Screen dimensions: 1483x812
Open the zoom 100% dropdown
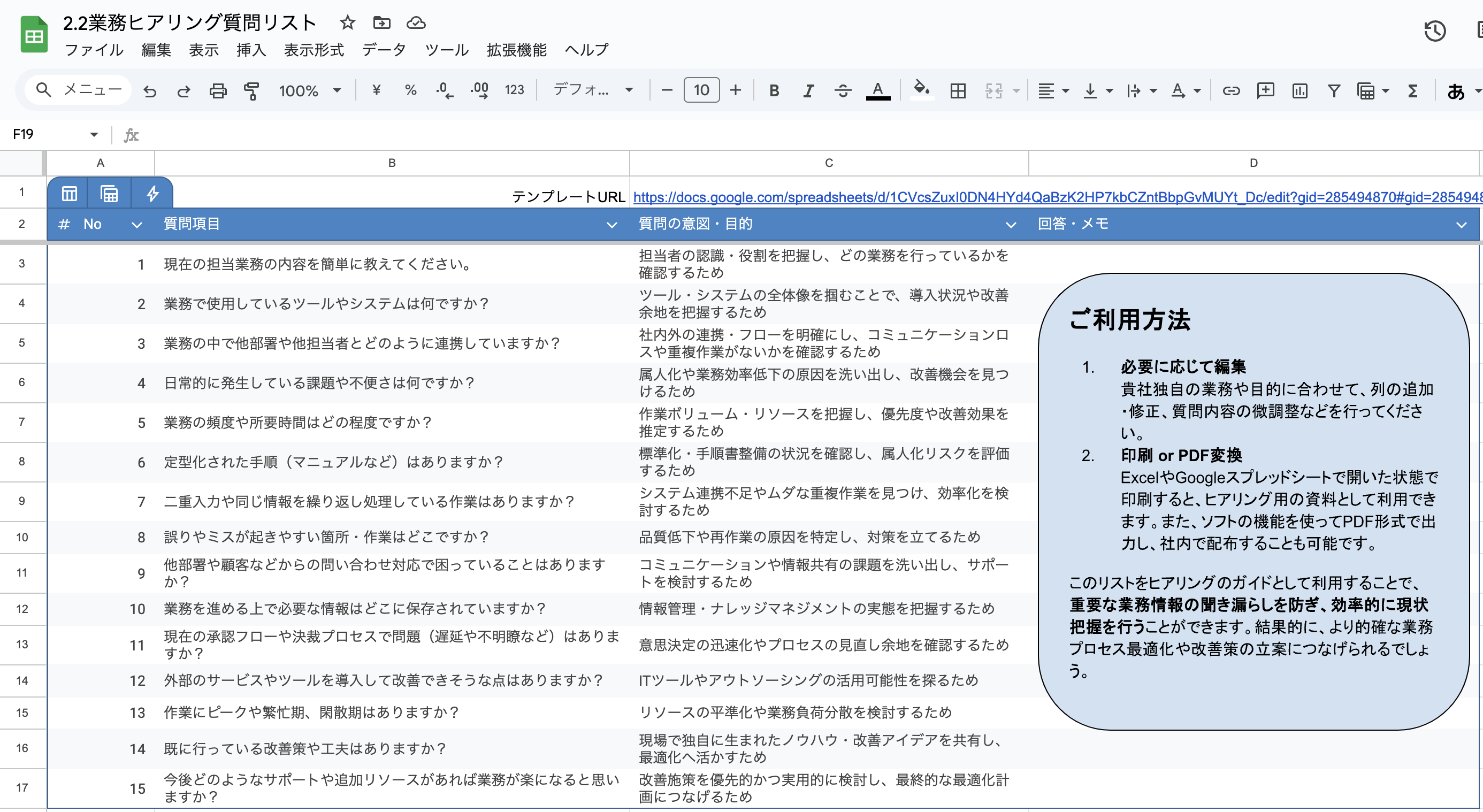310,91
